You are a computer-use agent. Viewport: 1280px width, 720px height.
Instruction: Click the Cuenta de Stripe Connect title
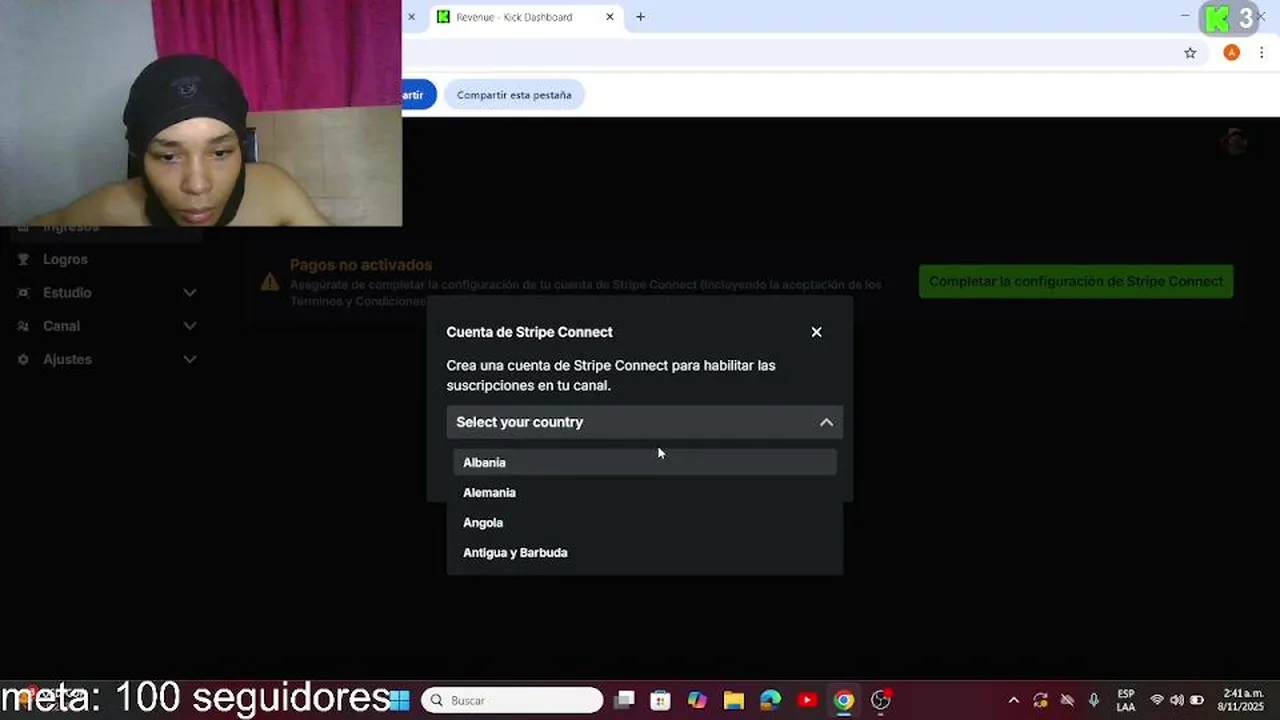(x=529, y=332)
